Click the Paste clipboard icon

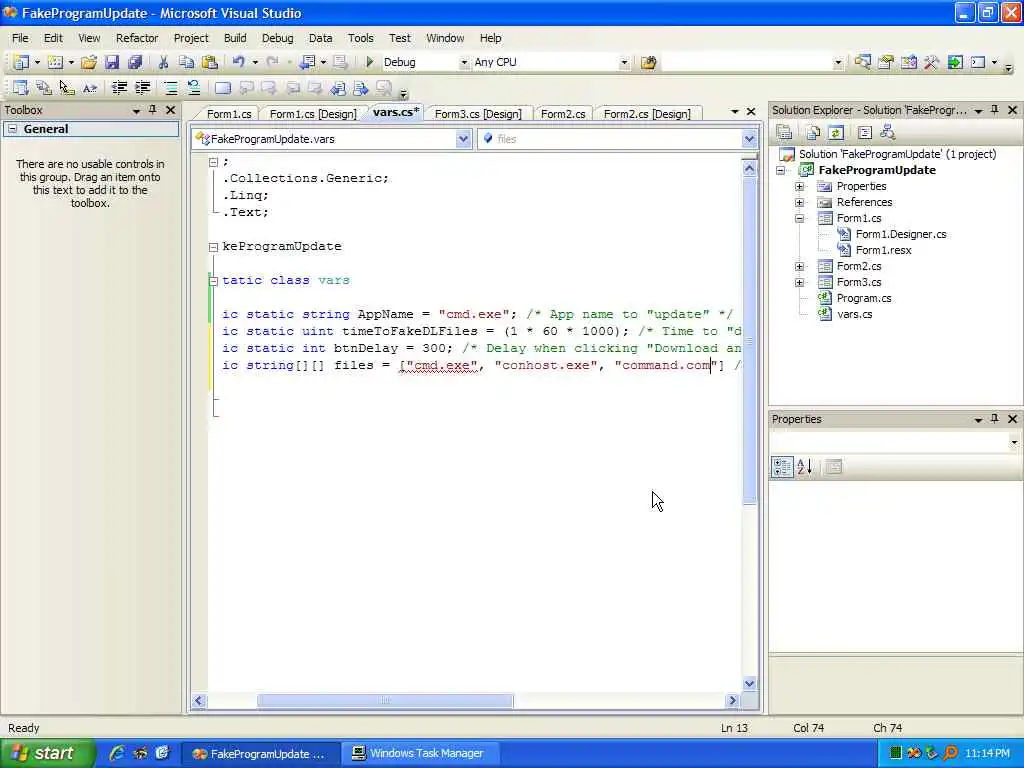pos(210,62)
